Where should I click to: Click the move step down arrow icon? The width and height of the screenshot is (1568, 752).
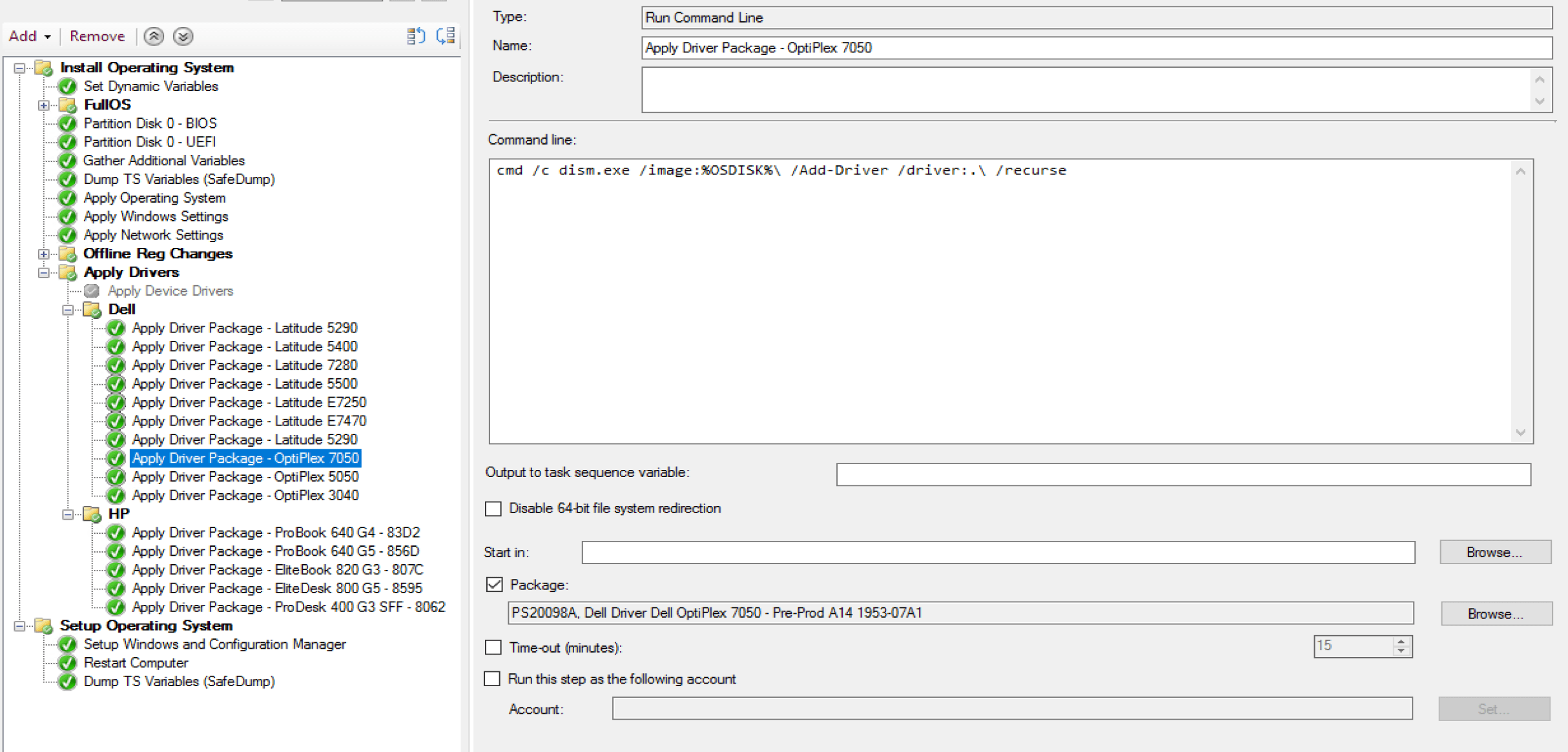pos(183,36)
